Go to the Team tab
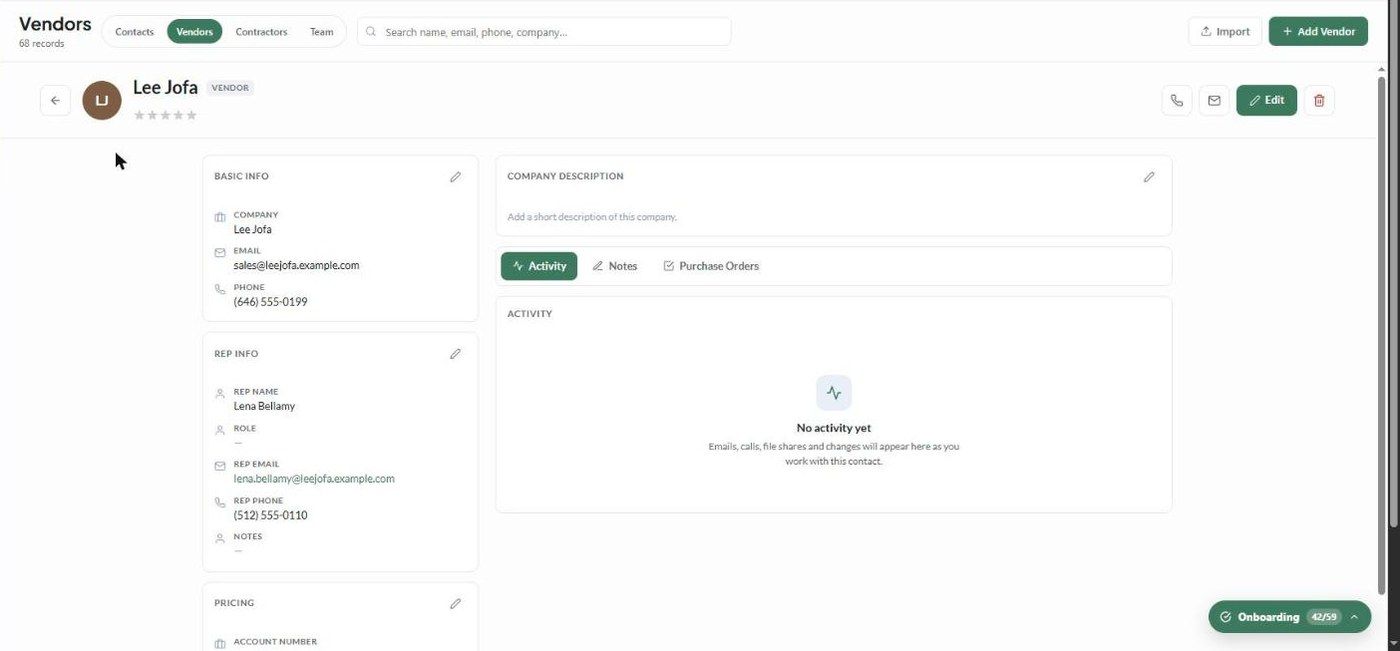The image size is (1400, 651). click(x=321, y=32)
